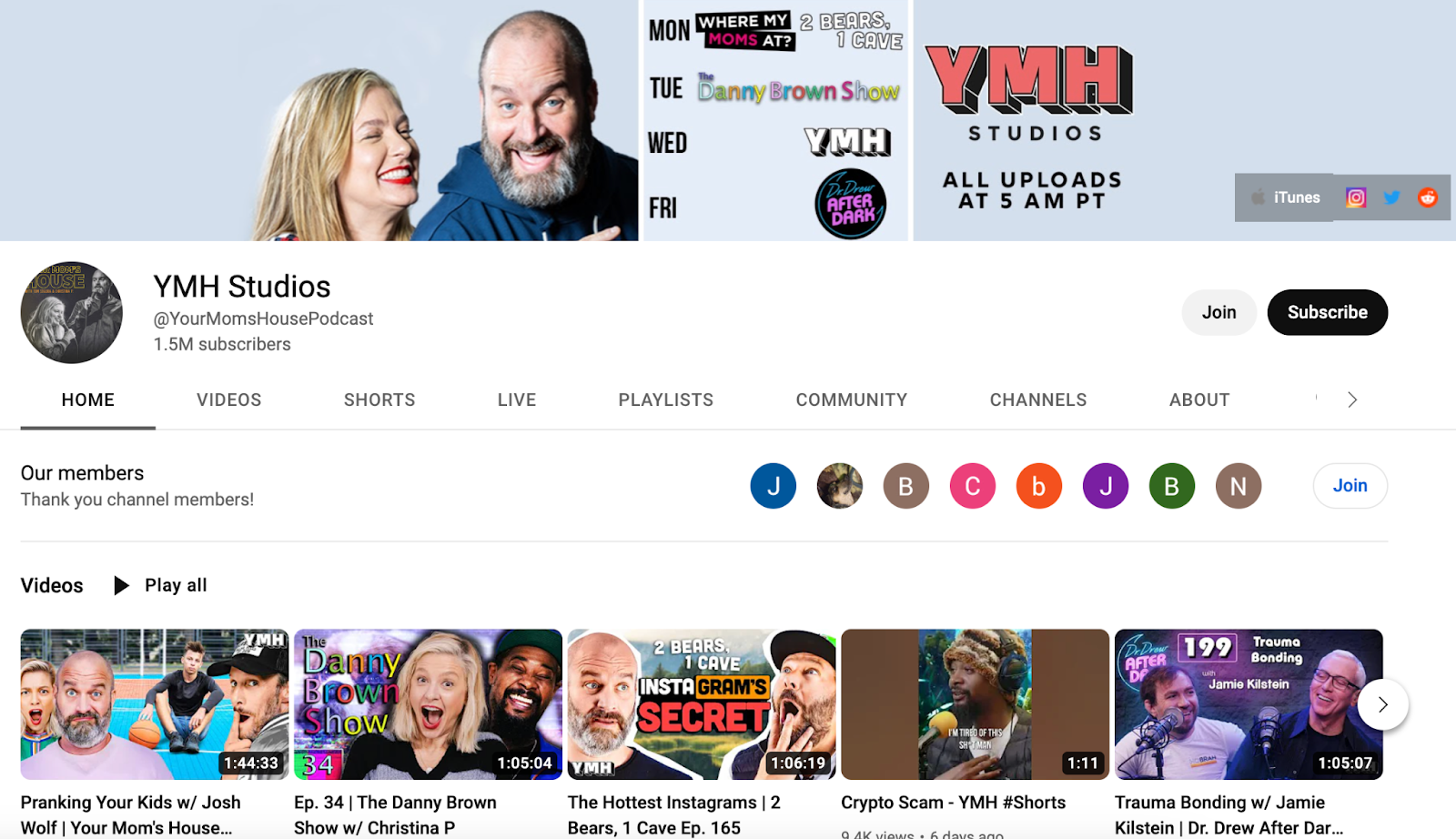Play the Instagram's Secret thumbnail
The height and width of the screenshot is (839, 1456).
(x=702, y=704)
